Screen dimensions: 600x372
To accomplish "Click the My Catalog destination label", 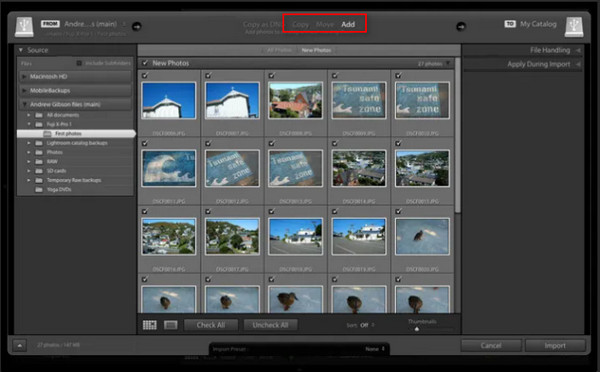I will click(x=538, y=24).
